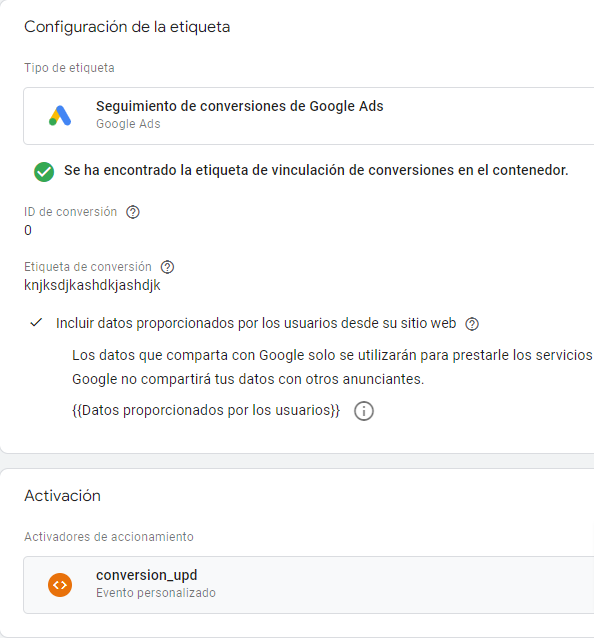Open help icon next to ID de conversión
Screen dimensions: 594x638
pyautogui.click(x=133, y=212)
